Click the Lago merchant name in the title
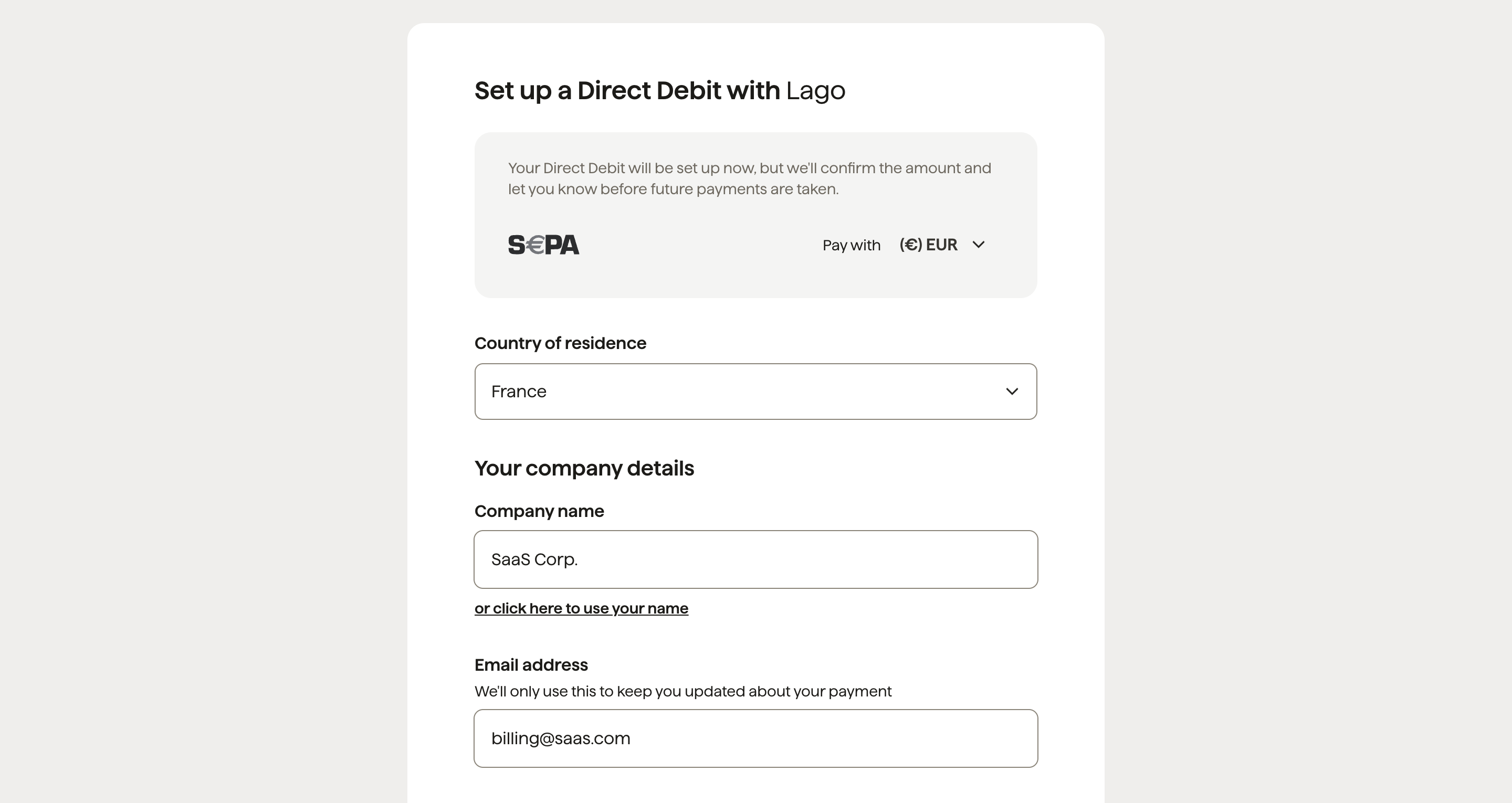The image size is (1512, 803). 815,91
